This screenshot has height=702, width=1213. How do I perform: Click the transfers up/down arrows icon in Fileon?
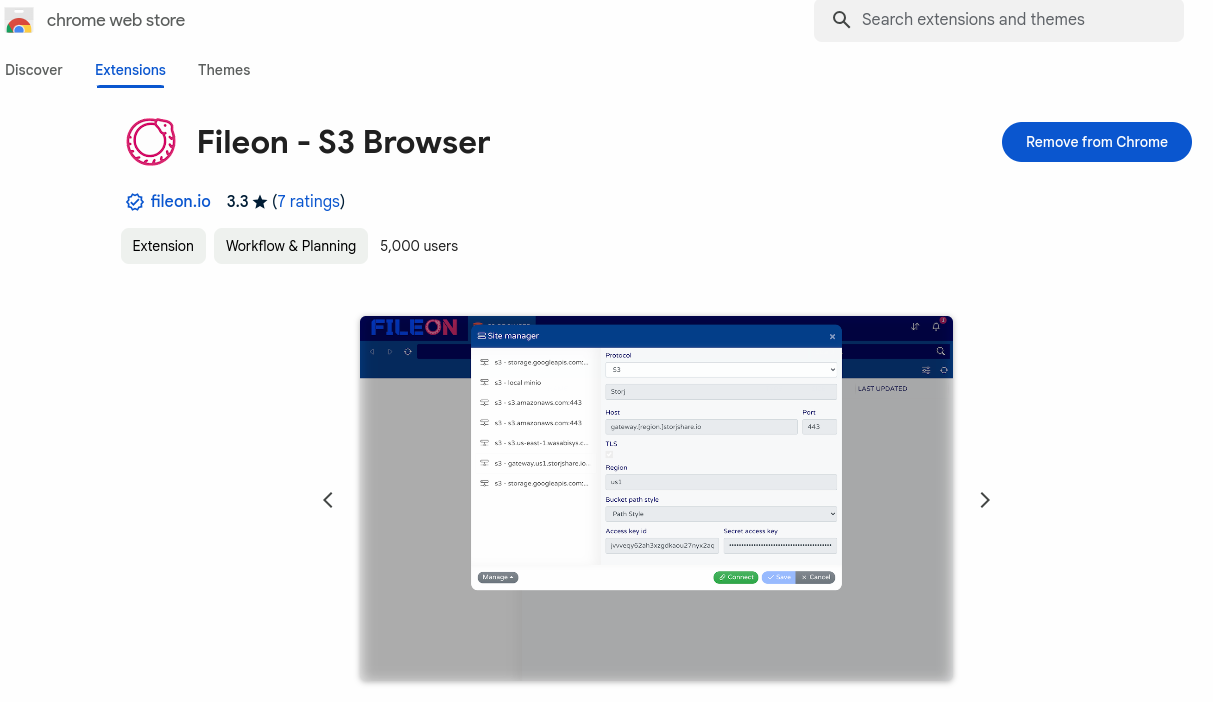pos(915,324)
